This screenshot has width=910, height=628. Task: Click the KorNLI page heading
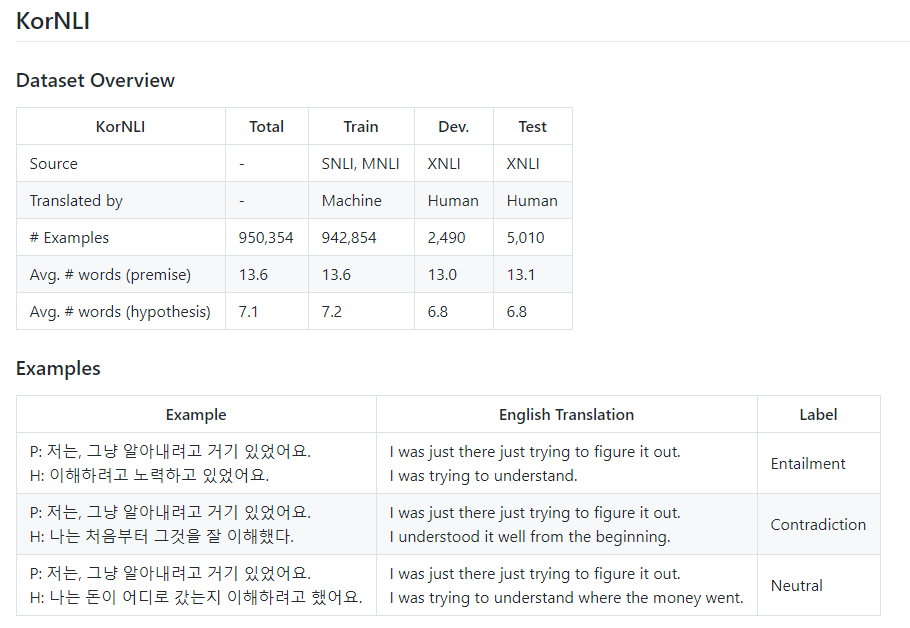(53, 21)
